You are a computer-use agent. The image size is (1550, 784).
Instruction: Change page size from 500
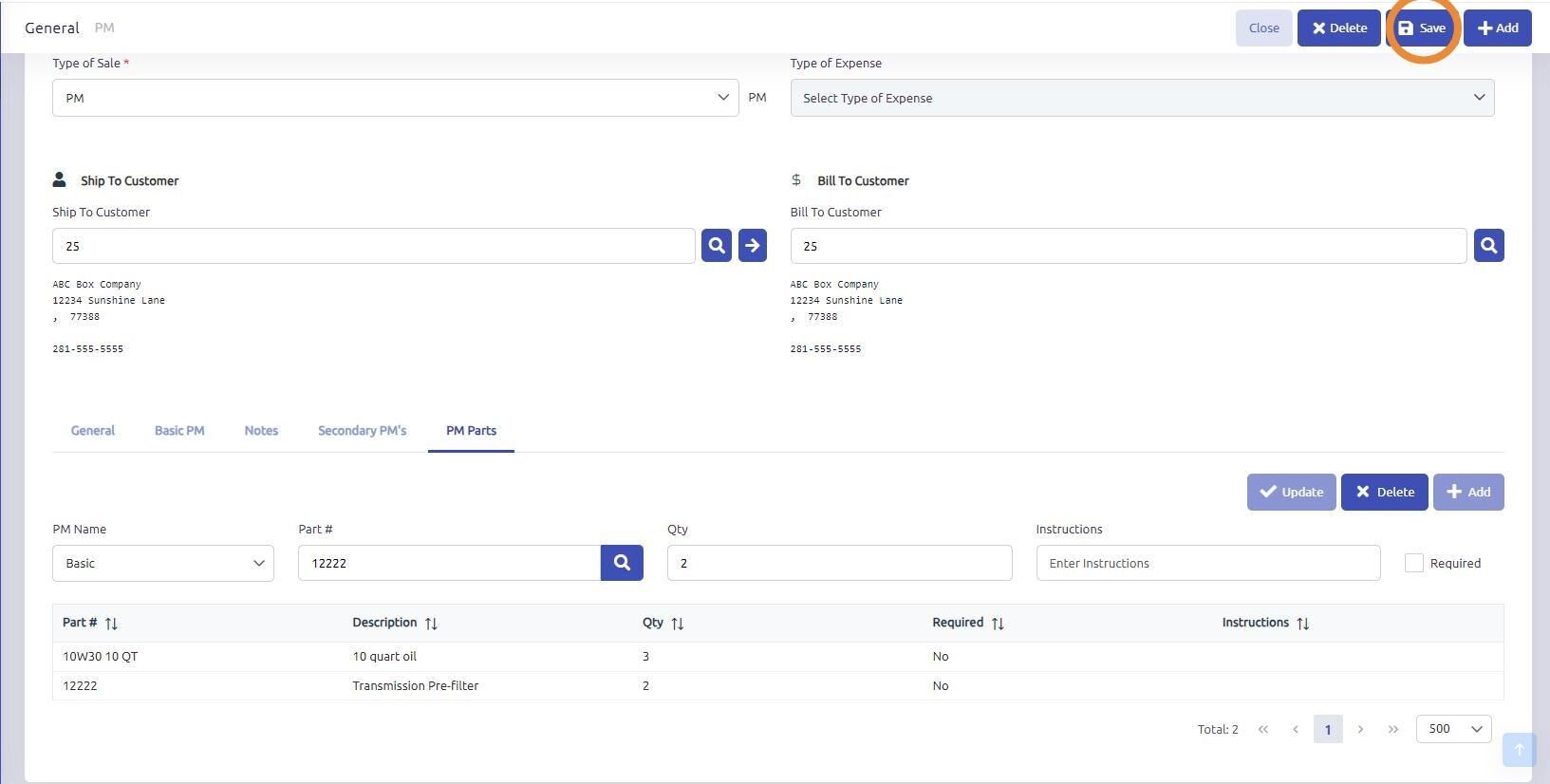(x=1453, y=729)
